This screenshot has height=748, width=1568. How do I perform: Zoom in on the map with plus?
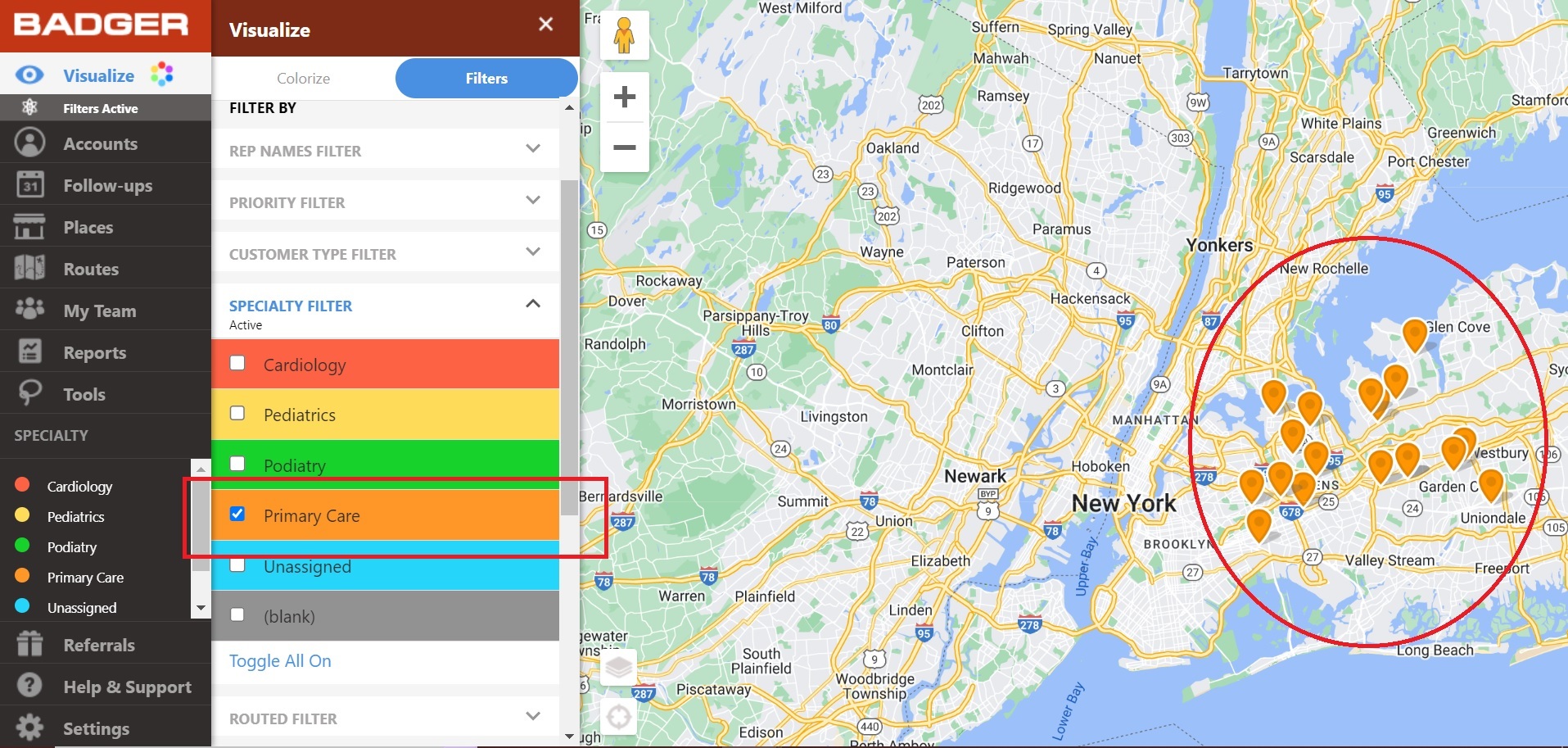coord(625,97)
